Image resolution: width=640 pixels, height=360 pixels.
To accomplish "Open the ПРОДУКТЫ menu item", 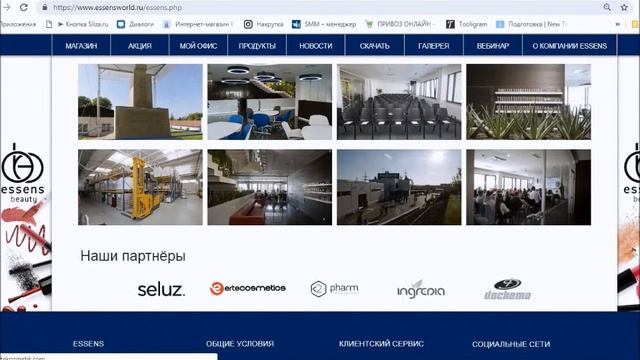I will (257, 46).
